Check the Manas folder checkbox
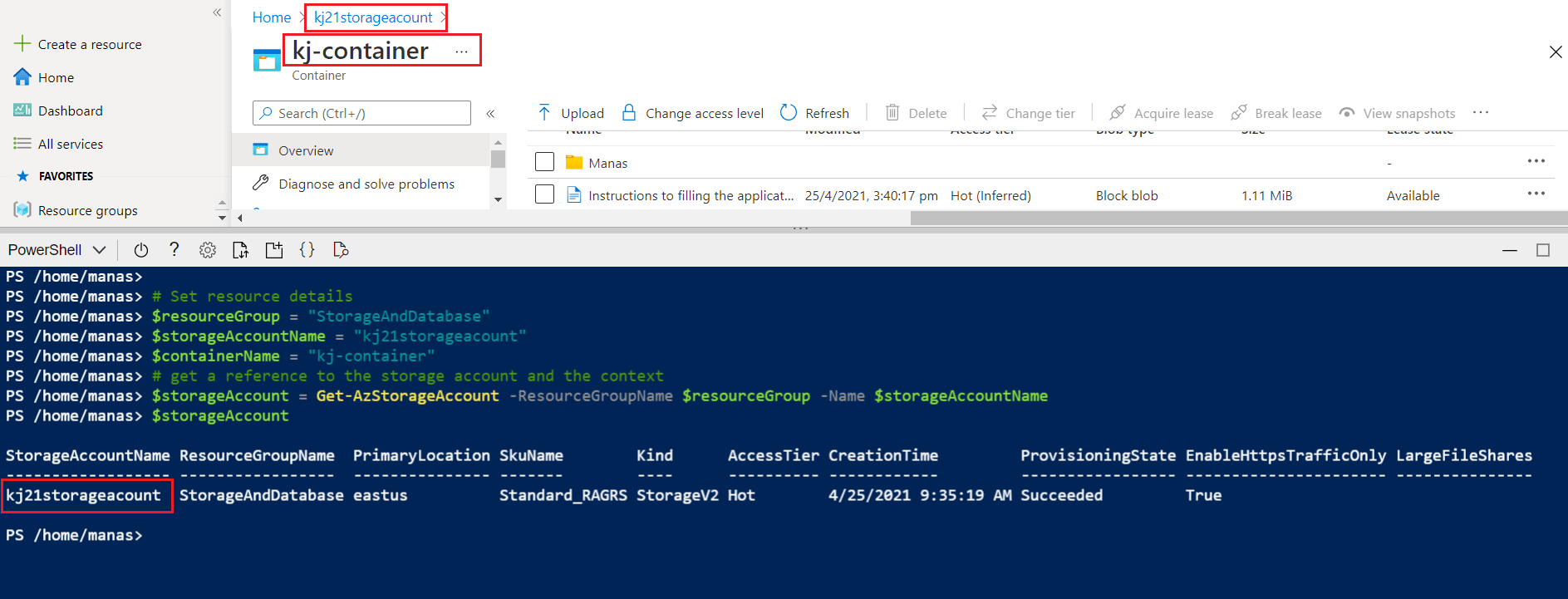 (544, 162)
